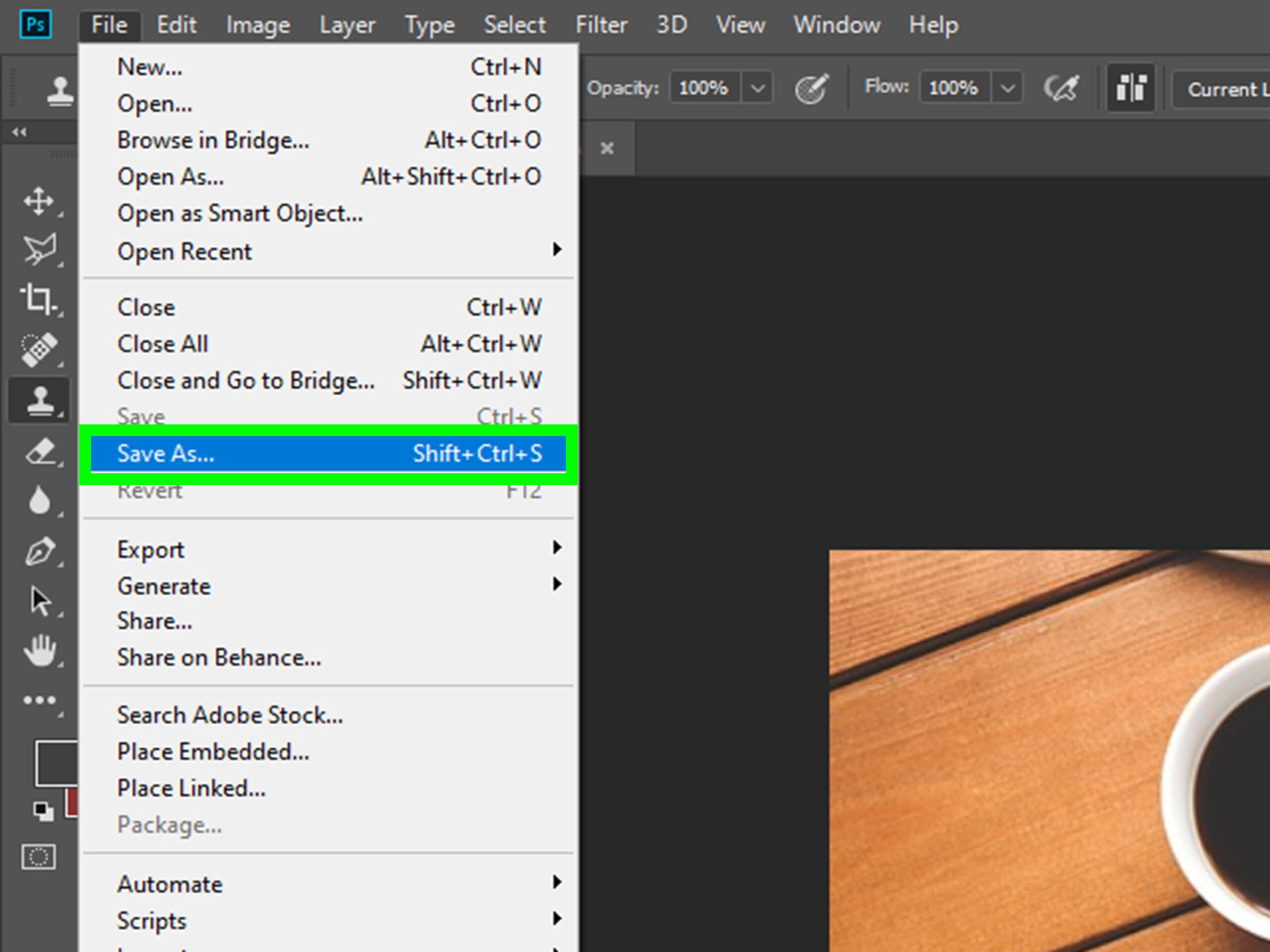This screenshot has height=952, width=1270.
Task: Open the Flow percentage dropdown arrow
Action: 1007,88
